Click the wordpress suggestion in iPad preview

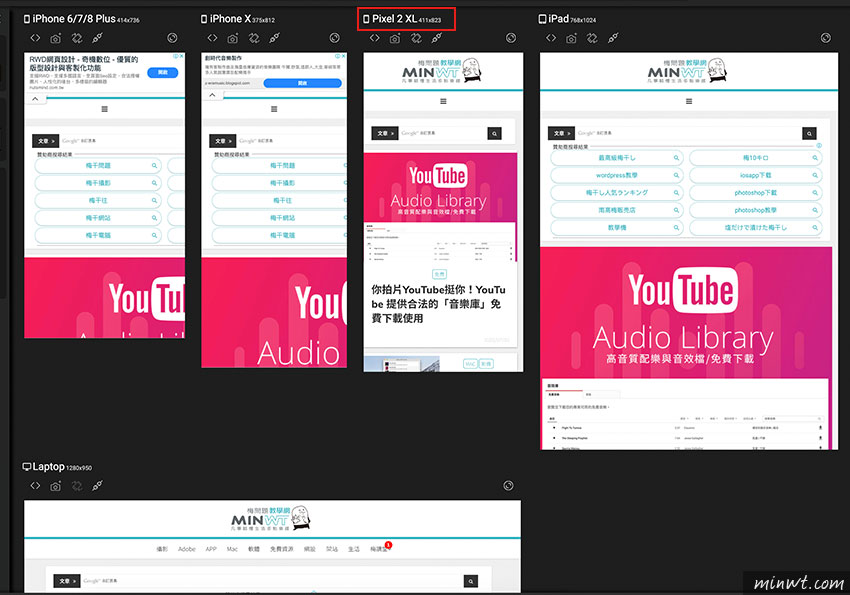coord(617,175)
